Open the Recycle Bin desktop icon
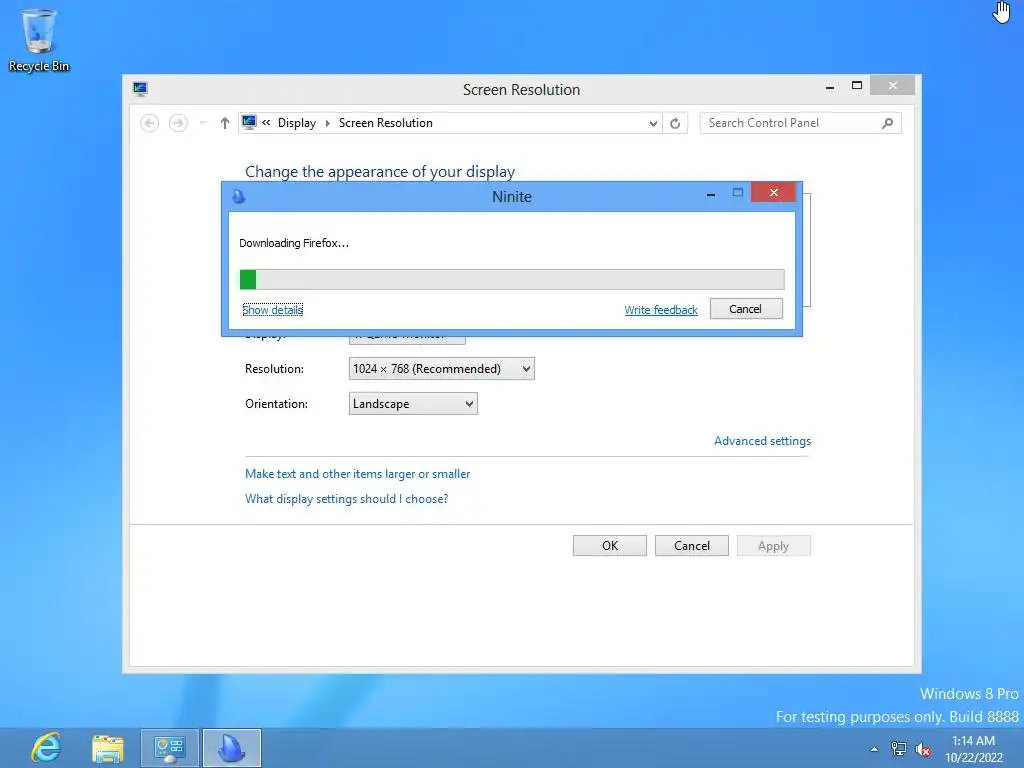This screenshot has height=768, width=1024. (39, 40)
